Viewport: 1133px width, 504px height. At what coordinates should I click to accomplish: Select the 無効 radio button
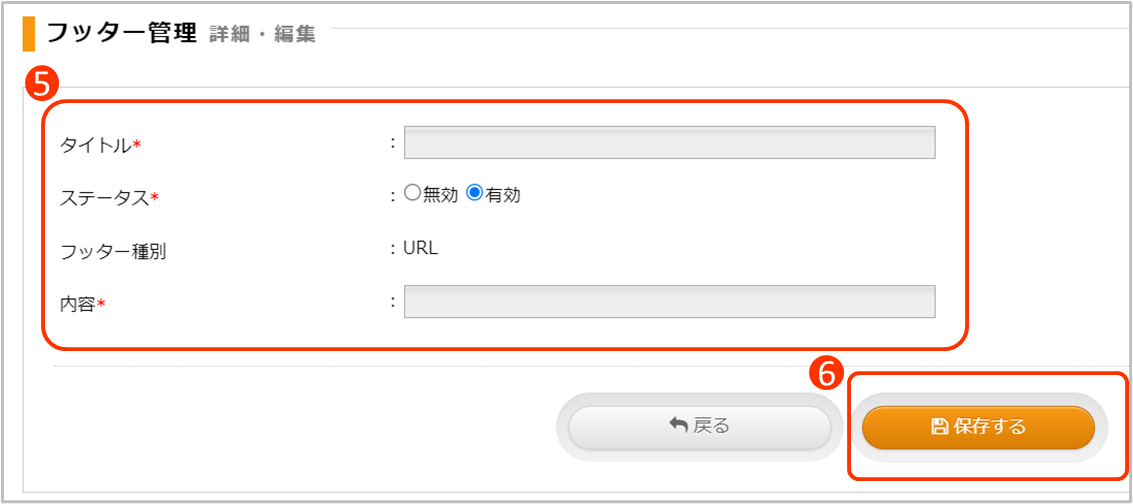[412, 195]
